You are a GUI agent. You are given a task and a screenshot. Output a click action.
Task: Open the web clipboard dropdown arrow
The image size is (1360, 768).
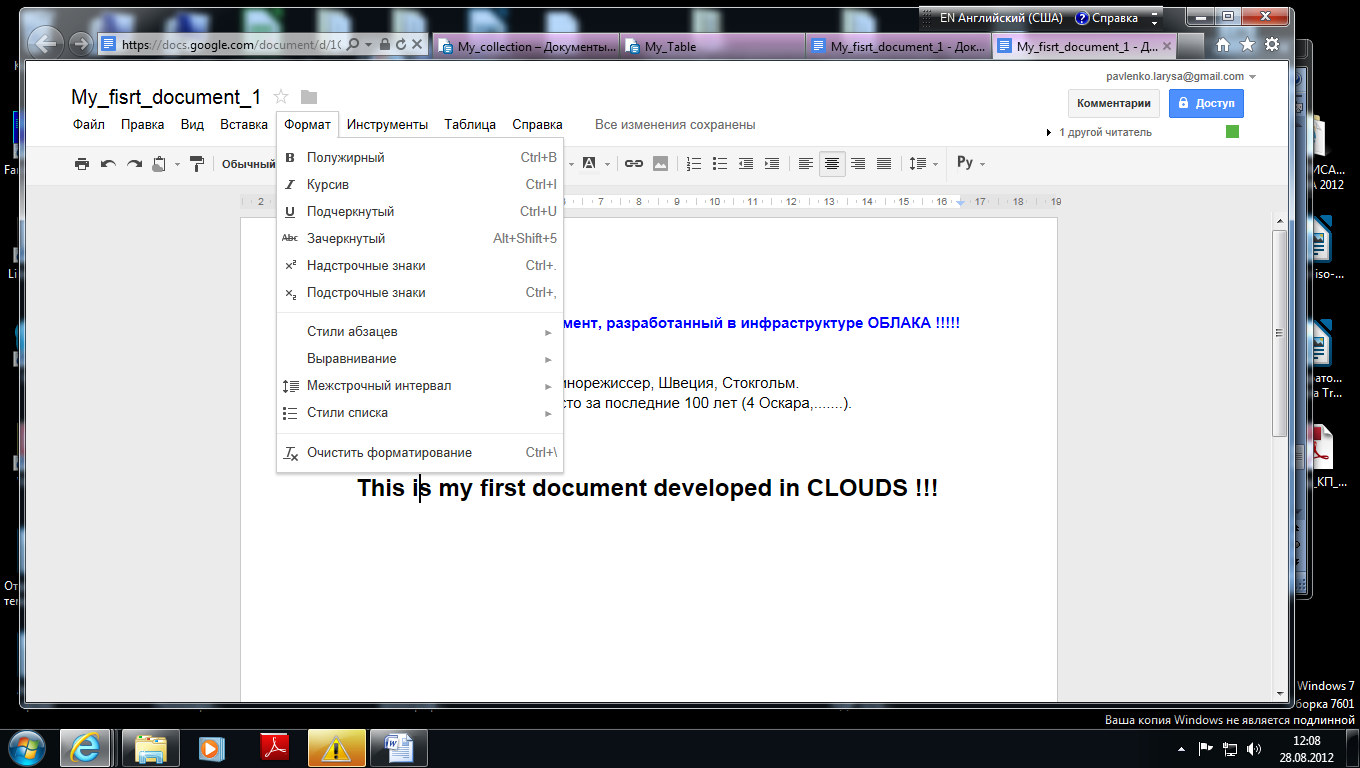coord(177,164)
